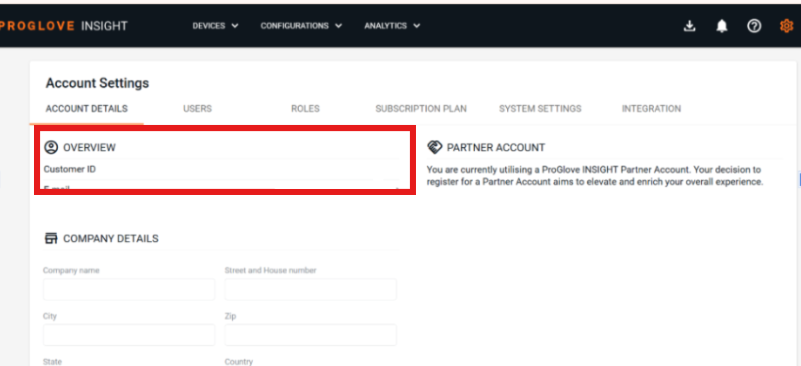The width and height of the screenshot is (801, 366).
Task: Click the Customer ID row
Action: pos(221,169)
